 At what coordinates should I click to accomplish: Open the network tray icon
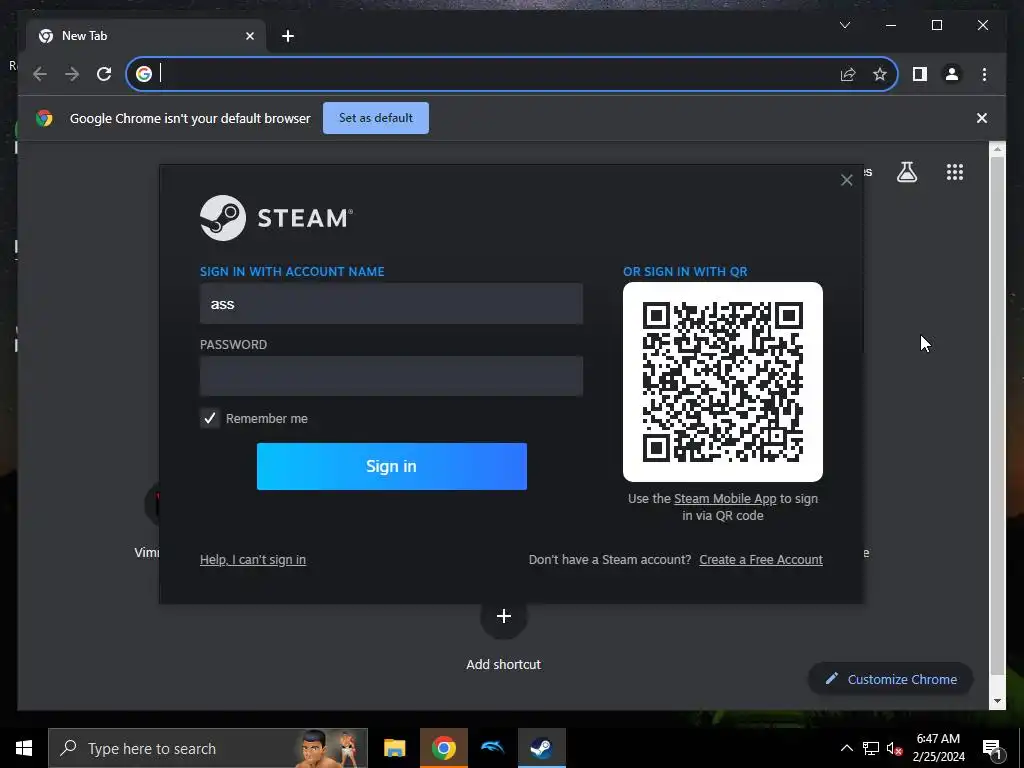pos(871,748)
